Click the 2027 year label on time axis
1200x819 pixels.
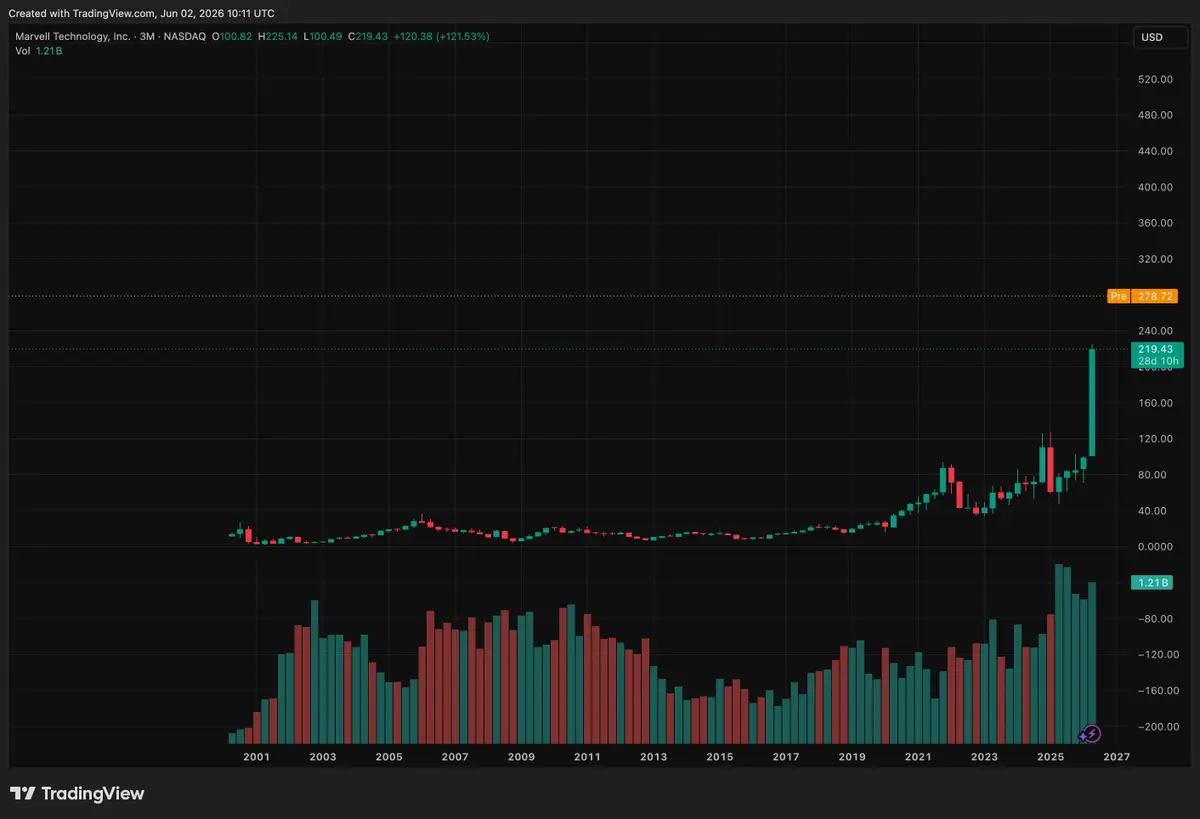[1116, 758]
